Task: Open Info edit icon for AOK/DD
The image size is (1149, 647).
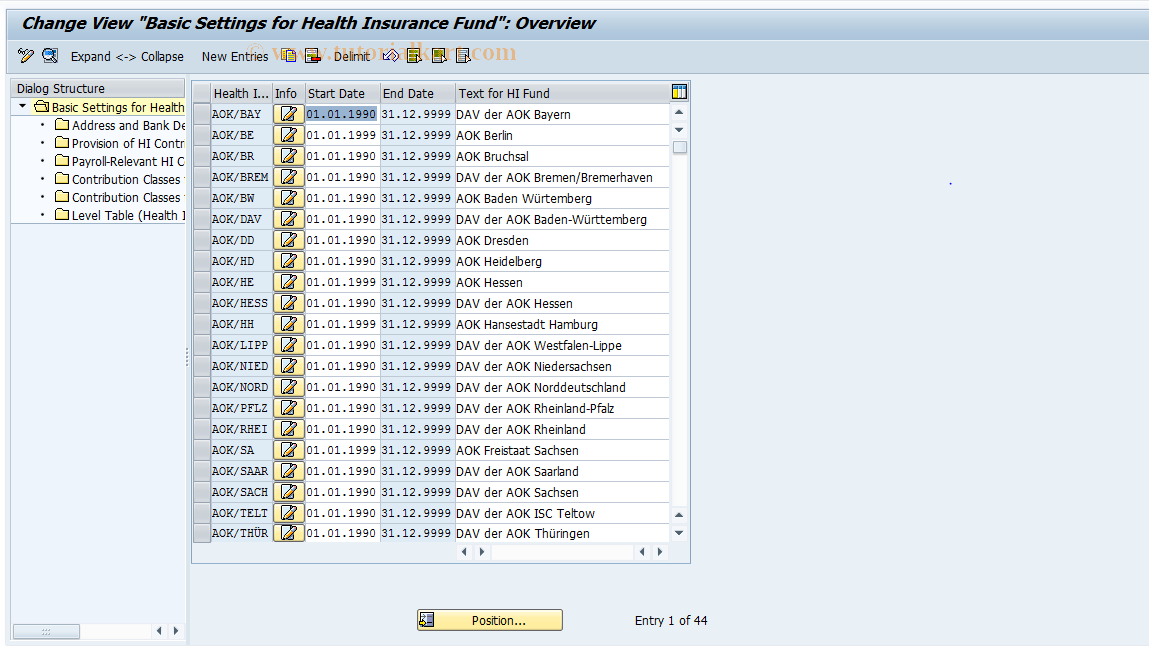Action: (289, 240)
